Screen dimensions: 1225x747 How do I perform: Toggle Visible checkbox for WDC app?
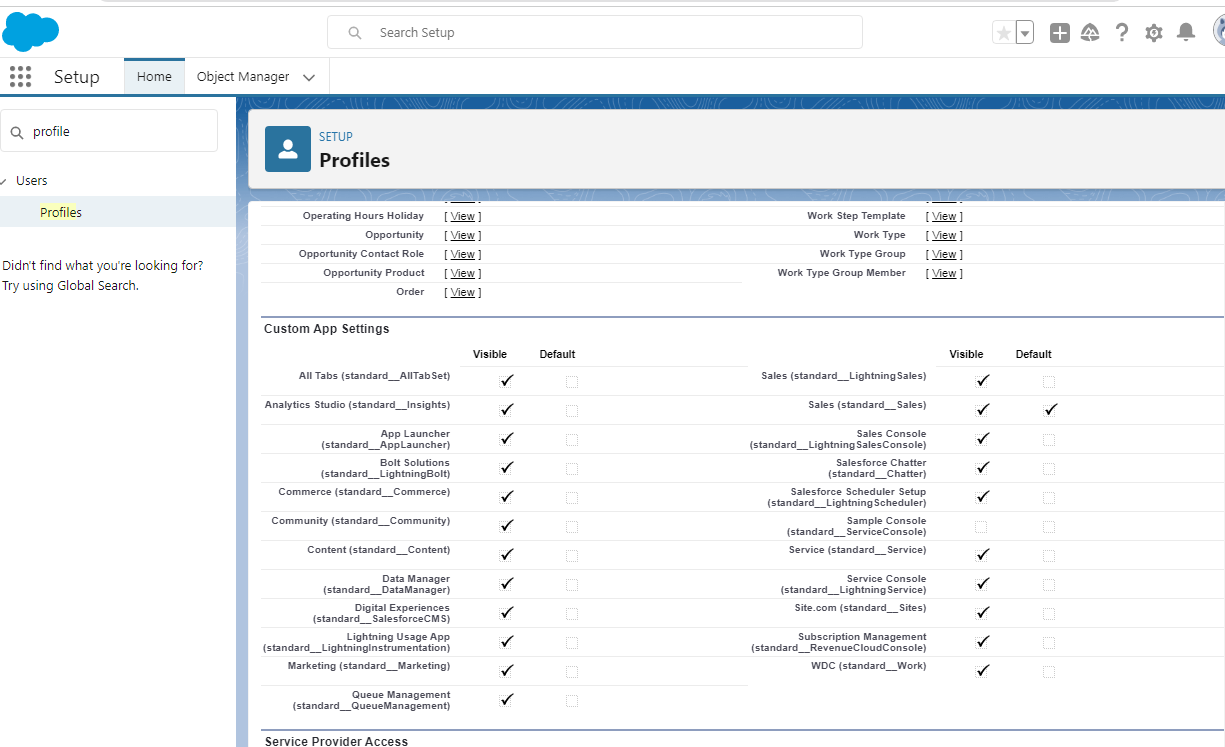click(x=983, y=671)
